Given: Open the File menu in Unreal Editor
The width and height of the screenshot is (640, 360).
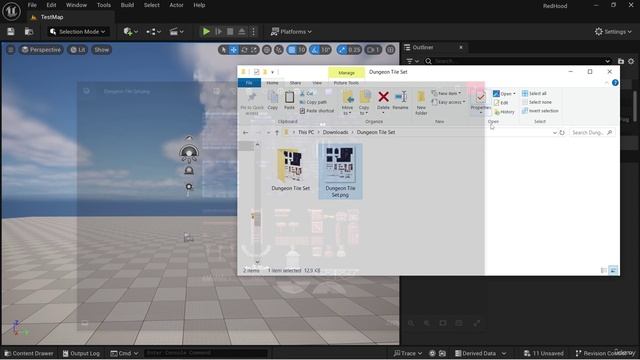Looking at the screenshot, I should [32, 5].
